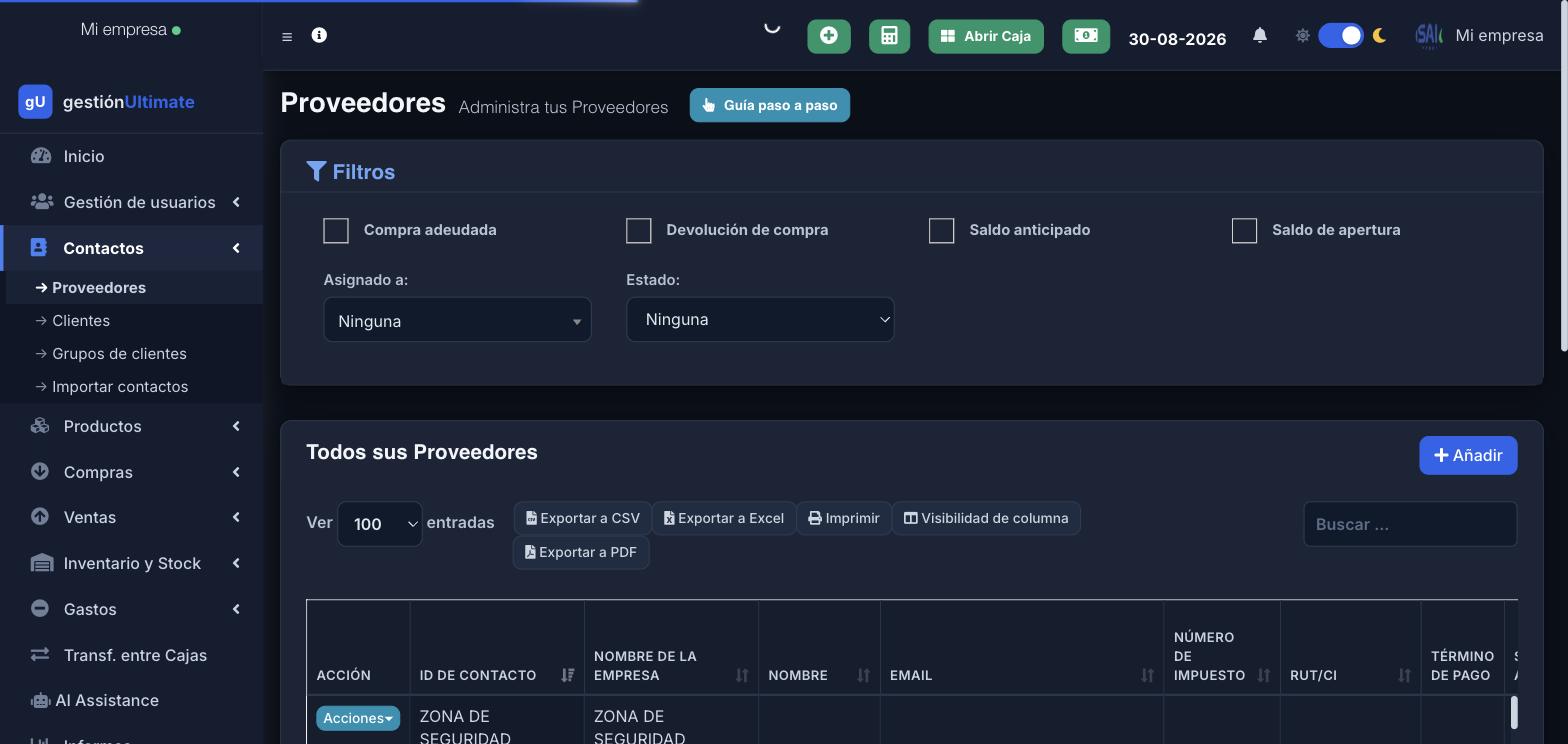Expand the Inventario y Stock chevron

pos(236,563)
